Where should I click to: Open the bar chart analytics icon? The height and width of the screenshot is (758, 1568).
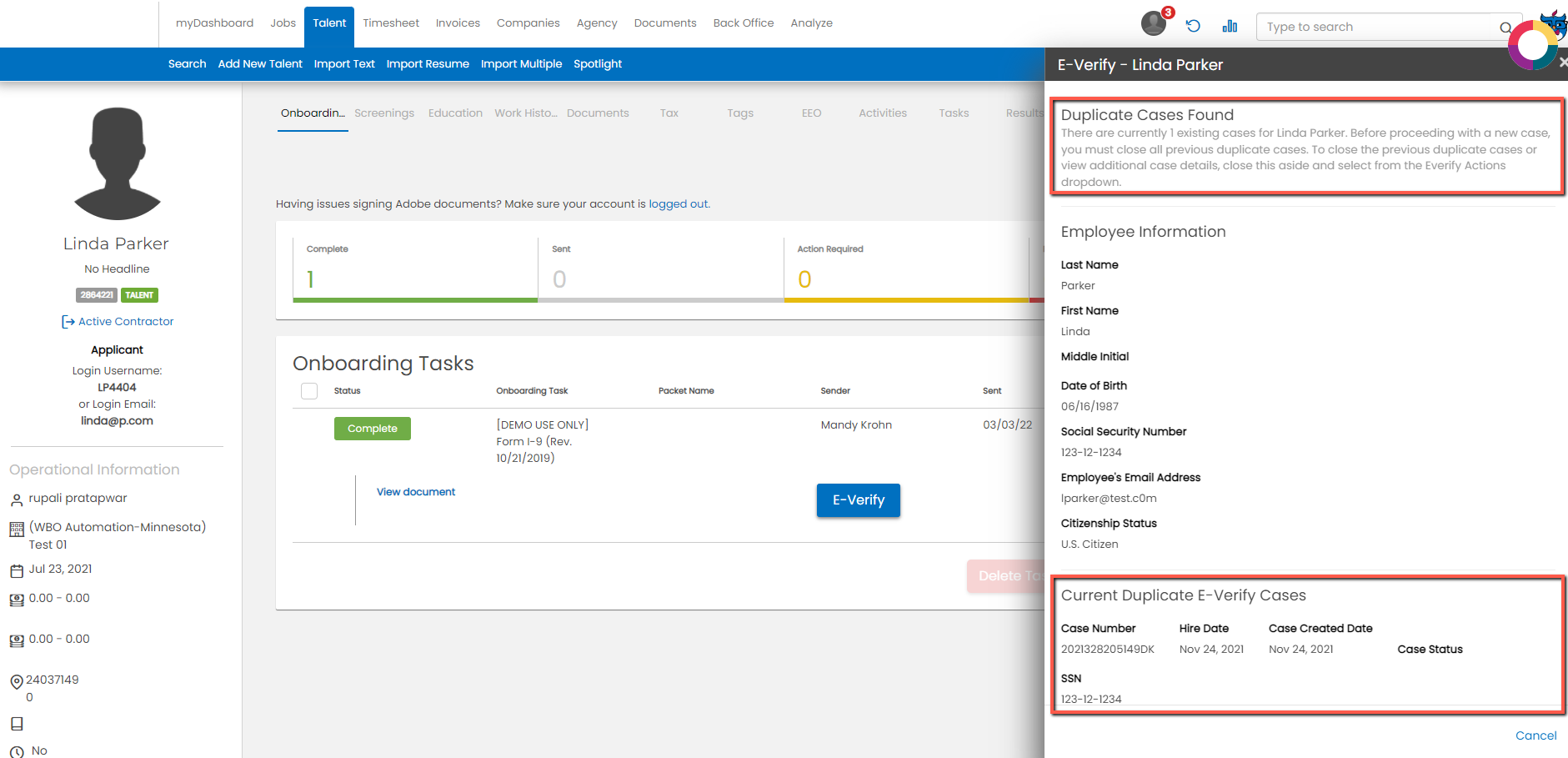(1230, 26)
